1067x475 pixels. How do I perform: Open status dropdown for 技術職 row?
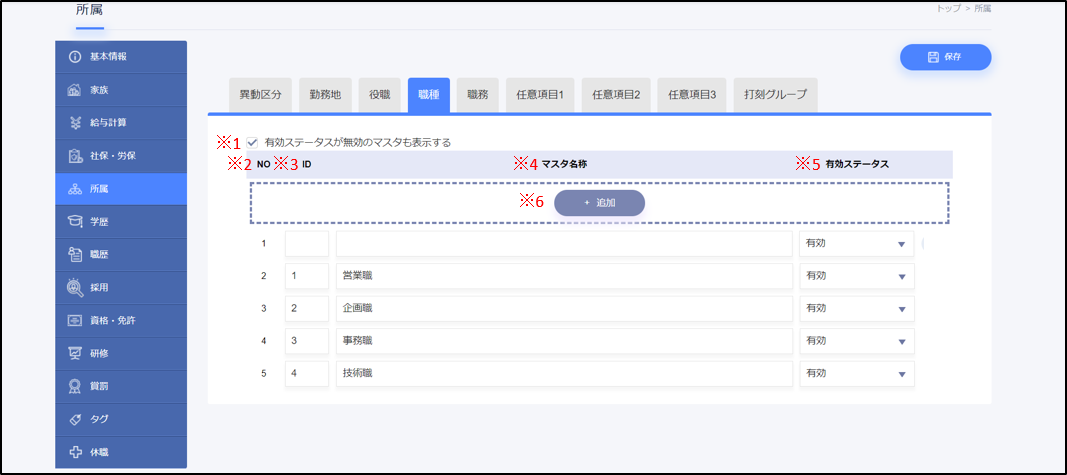pyautogui.click(x=856, y=374)
